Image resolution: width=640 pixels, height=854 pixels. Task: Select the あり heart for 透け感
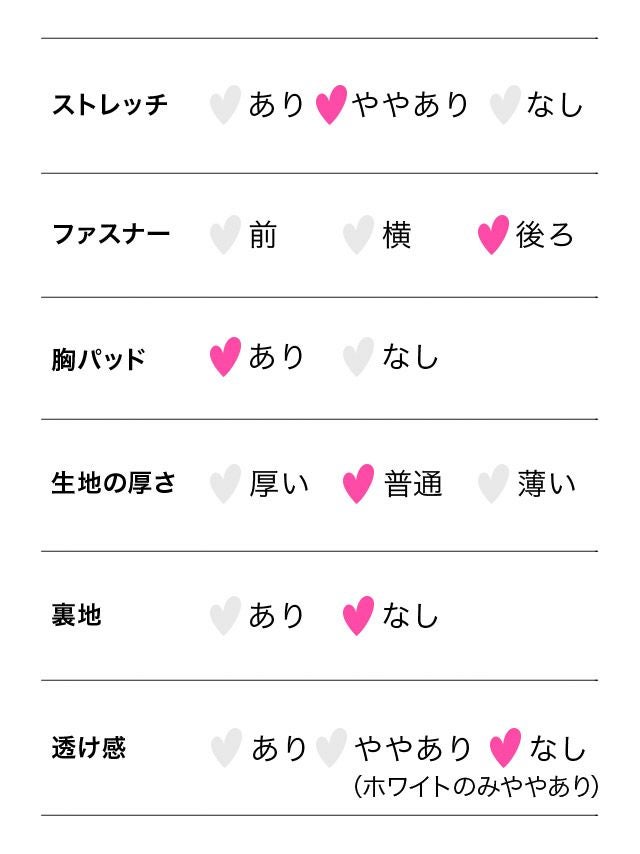pyautogui.click(x=227, y=747)
